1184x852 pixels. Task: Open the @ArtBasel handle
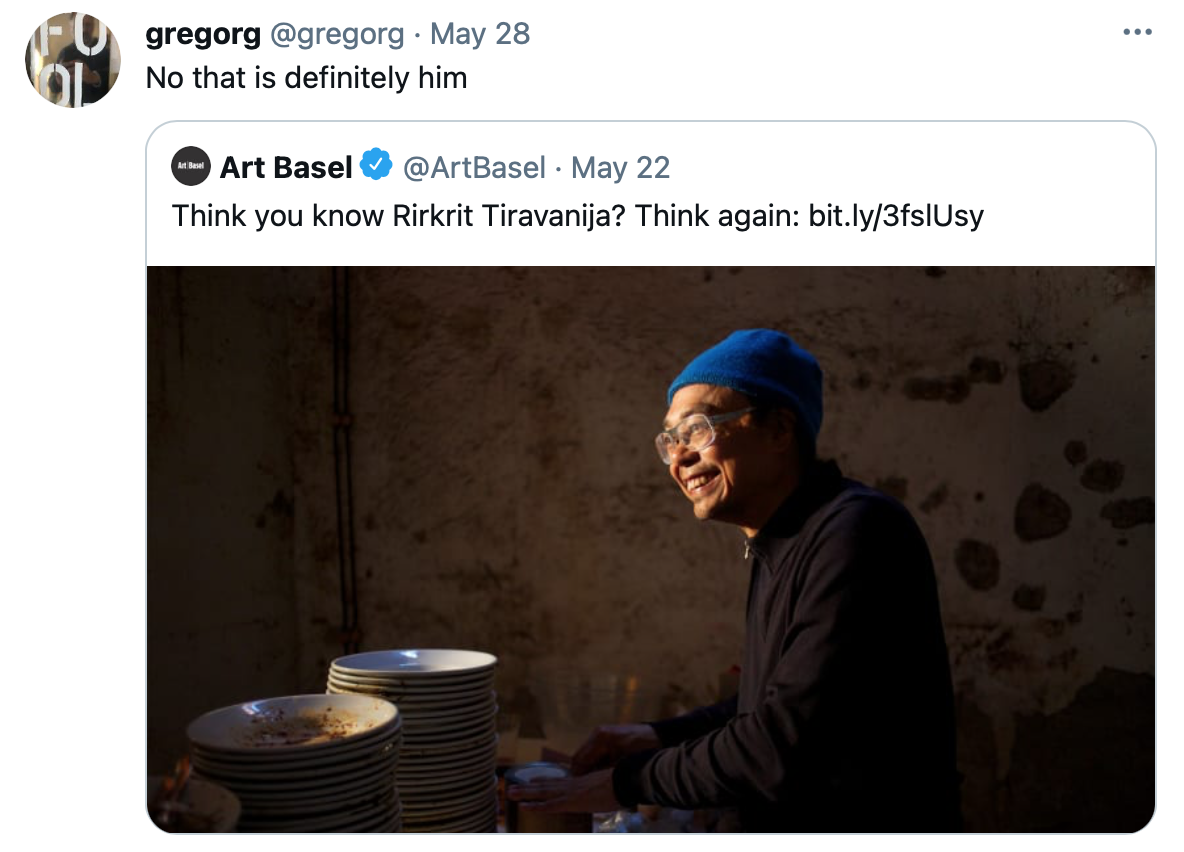click(x=474, y=168)
